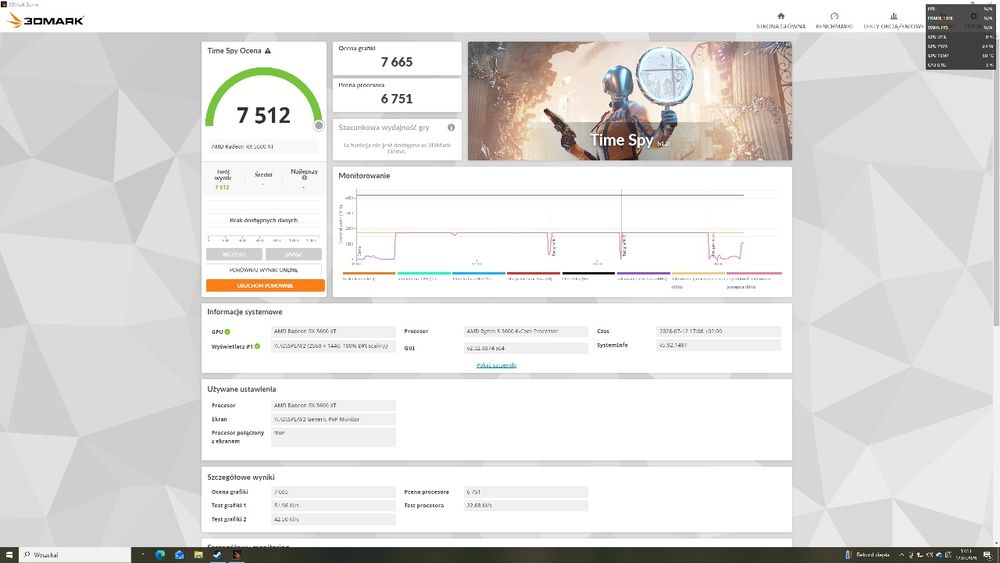Click the Wczytaj button
This screenshot has width=1000, height=563.
[x=234, y=254]
